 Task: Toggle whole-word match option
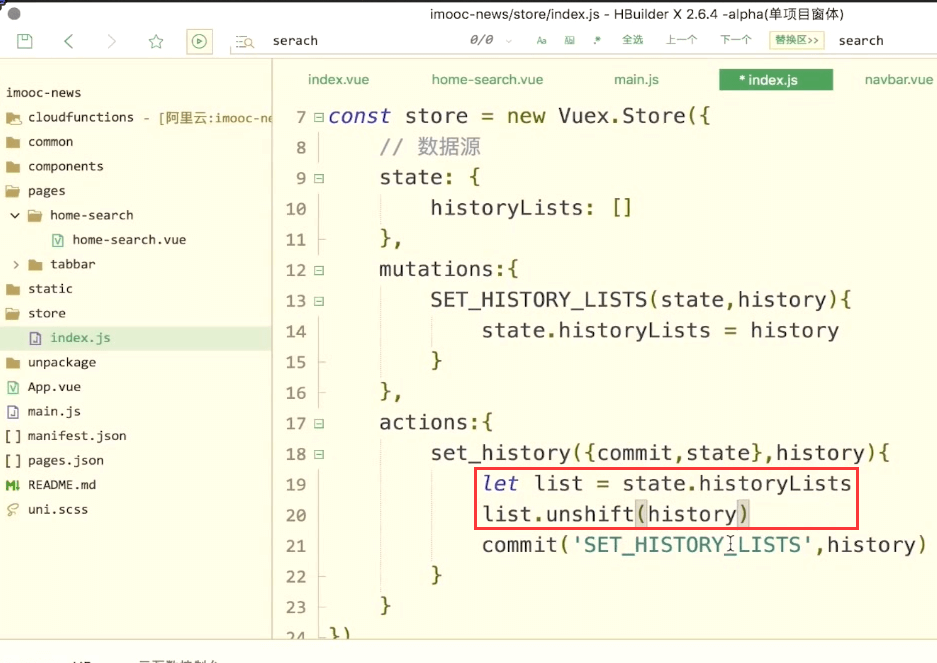tap(569, 41)
